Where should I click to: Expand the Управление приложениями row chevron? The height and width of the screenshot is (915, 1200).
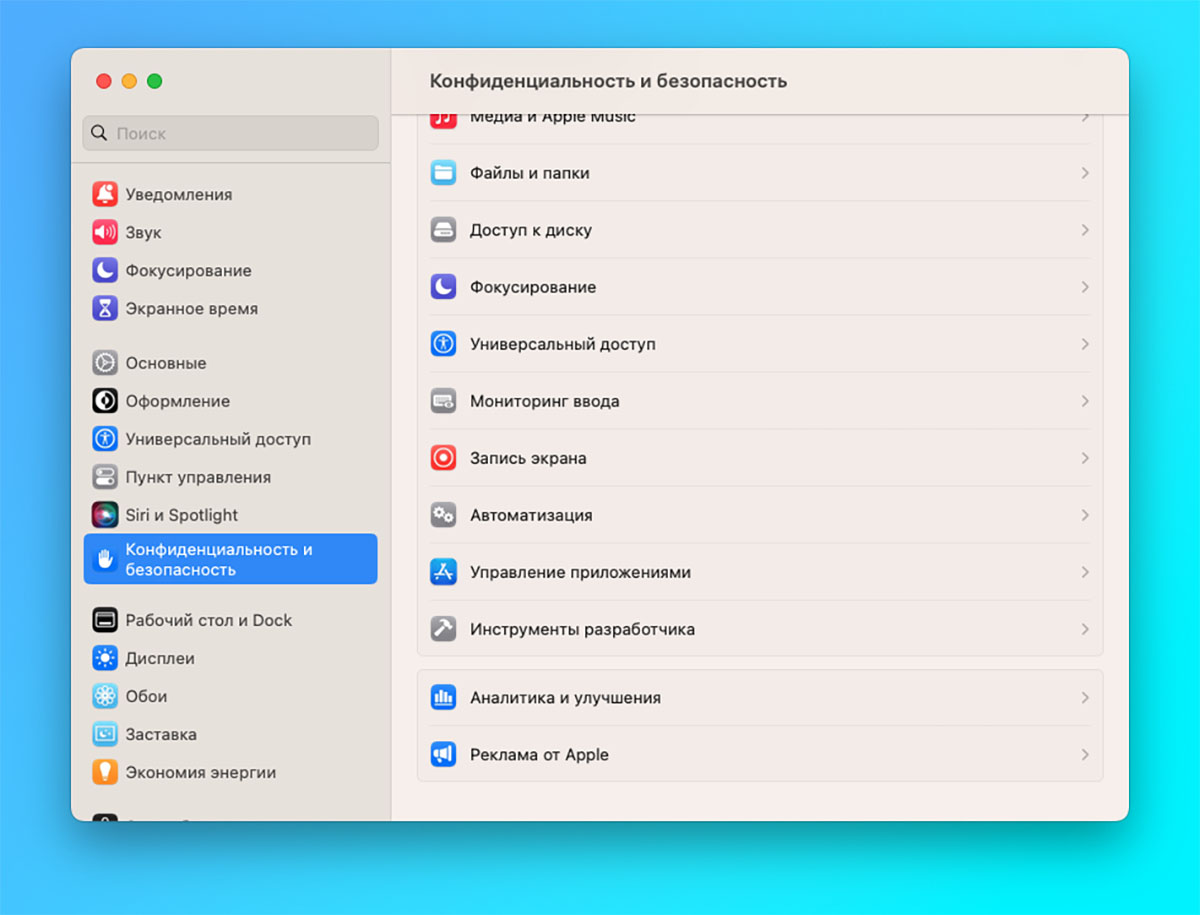click(x=1085, y=572)
